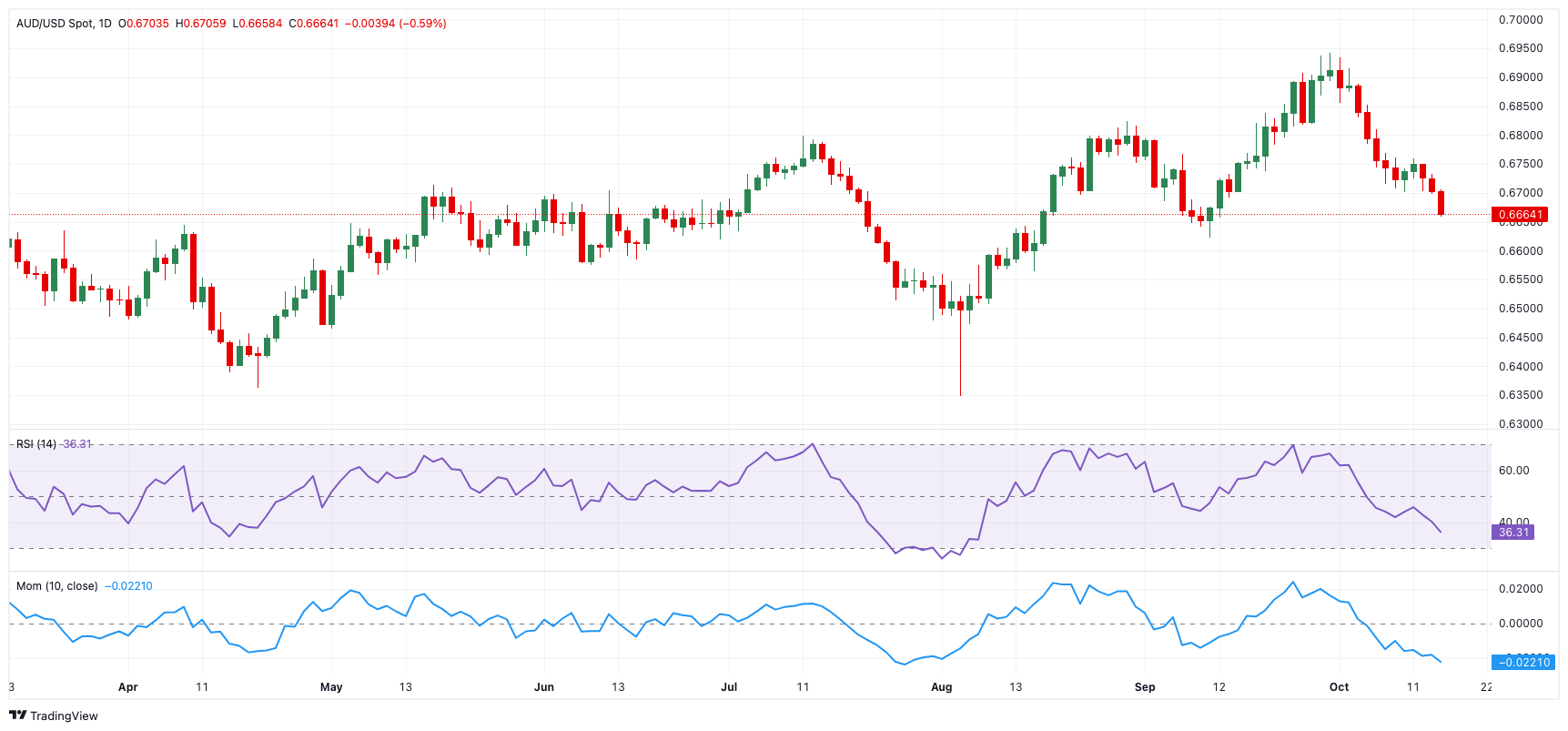Click the open price value O0.67035
This screenshot has height=731, width=1568.
click(x=144, y=24)
